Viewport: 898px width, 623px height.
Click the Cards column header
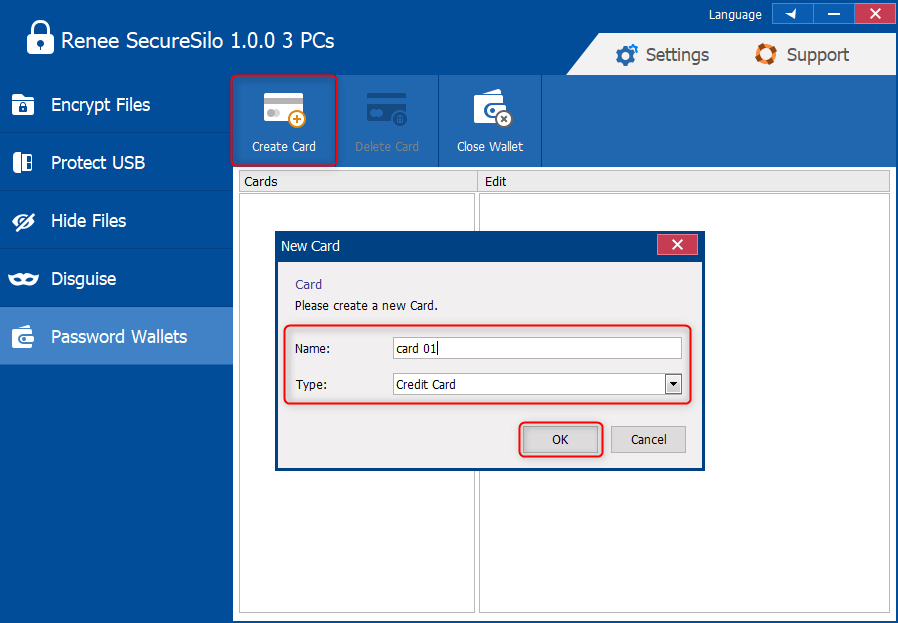358,181
